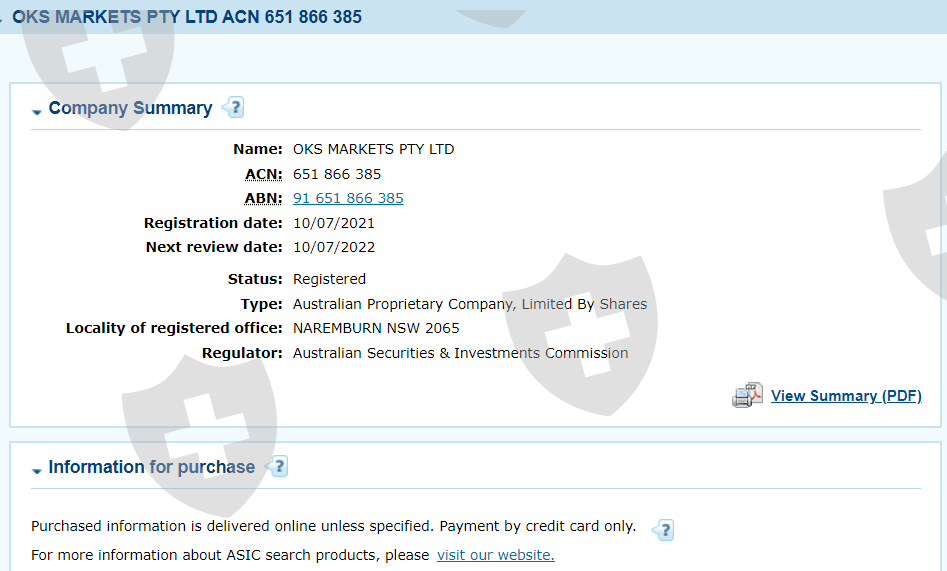Follow the visit our website link
947x571 pixels.
tap(495, 555)
